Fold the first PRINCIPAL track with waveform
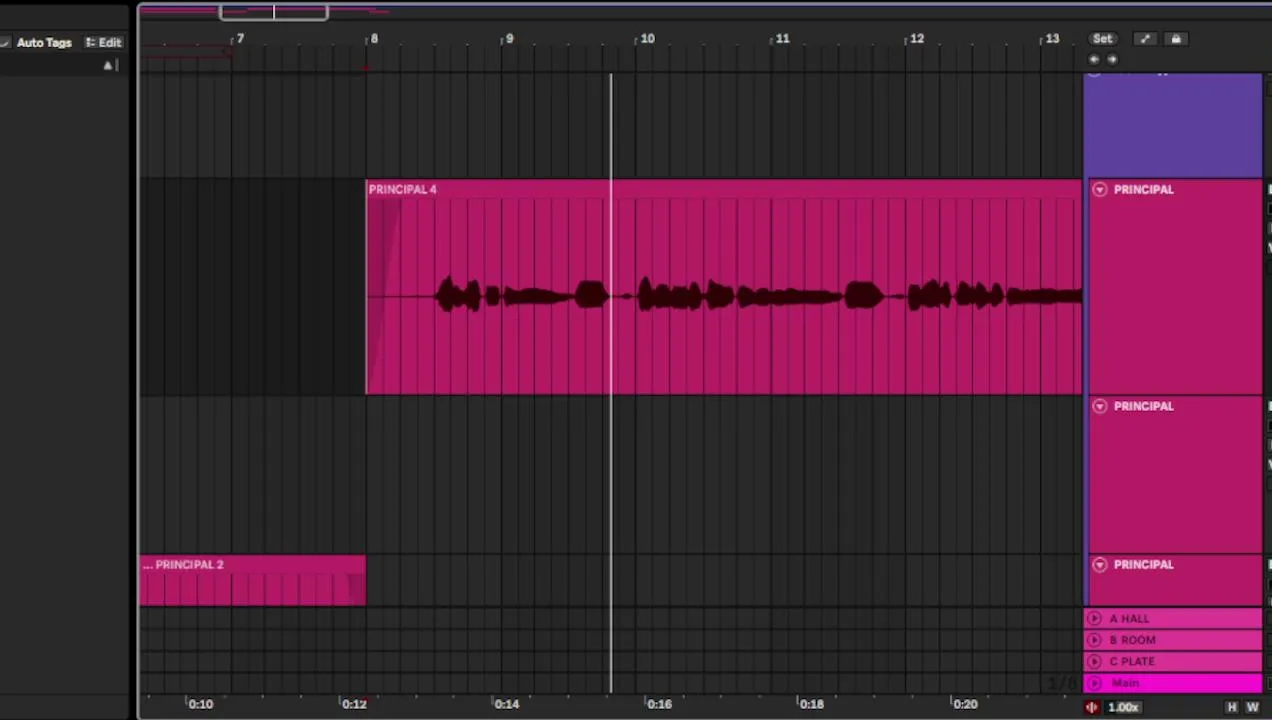Screen dimensions: 1272x720 point(1100,189)
